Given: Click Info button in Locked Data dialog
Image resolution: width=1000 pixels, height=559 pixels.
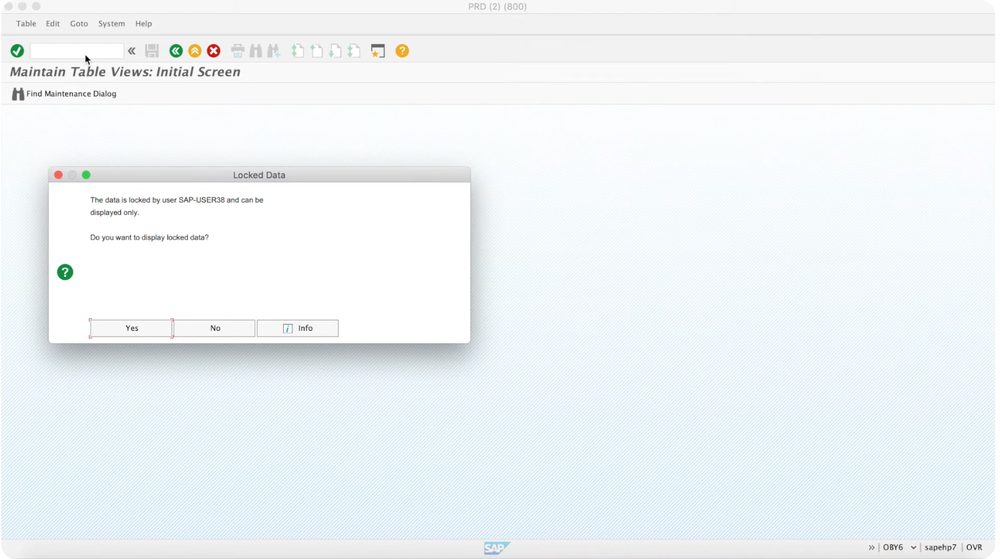Looking at the screenshot, I should [298, 328].
